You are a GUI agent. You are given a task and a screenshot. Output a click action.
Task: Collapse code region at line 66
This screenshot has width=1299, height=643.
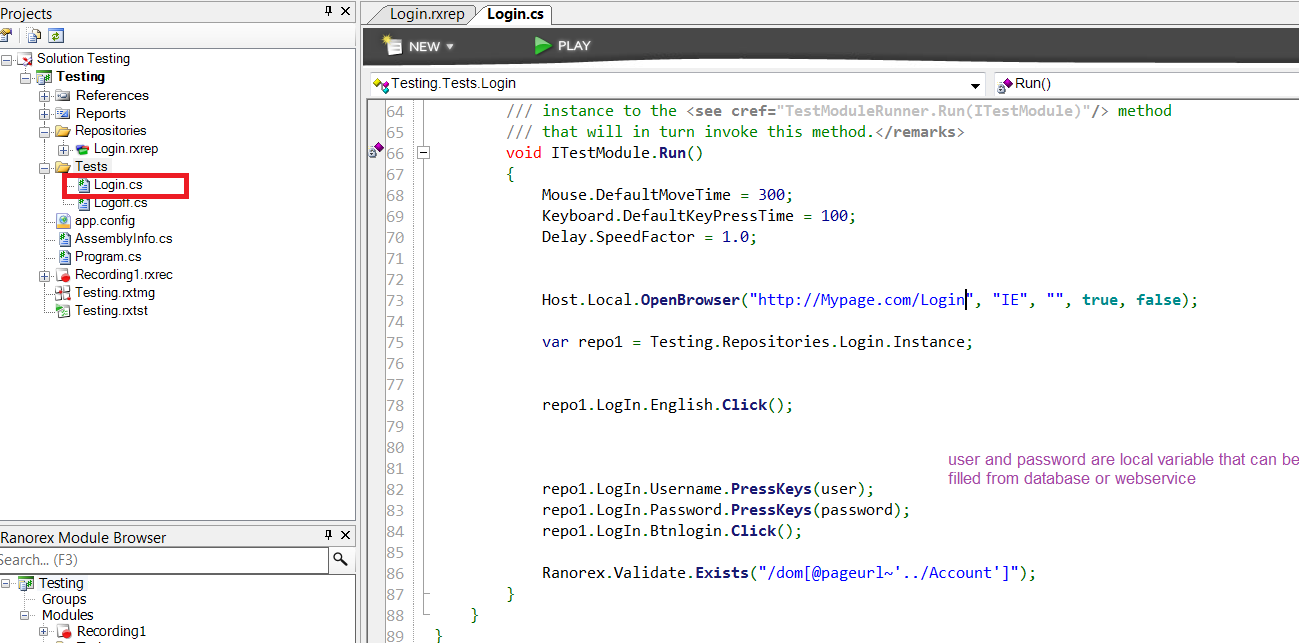(x=424, y=153)
